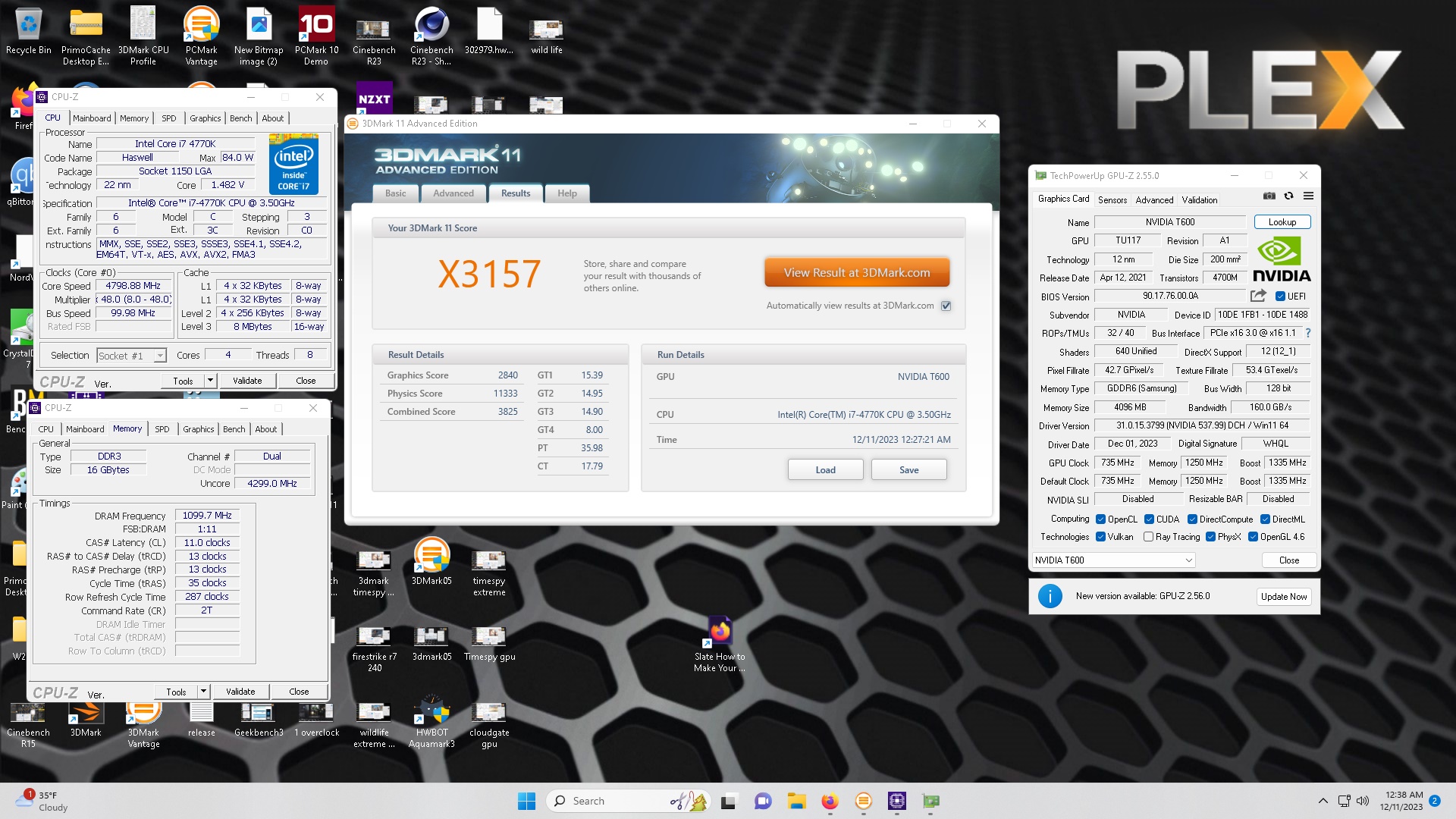Open the Advanced tab in 3DMark 11

(453, 193)
